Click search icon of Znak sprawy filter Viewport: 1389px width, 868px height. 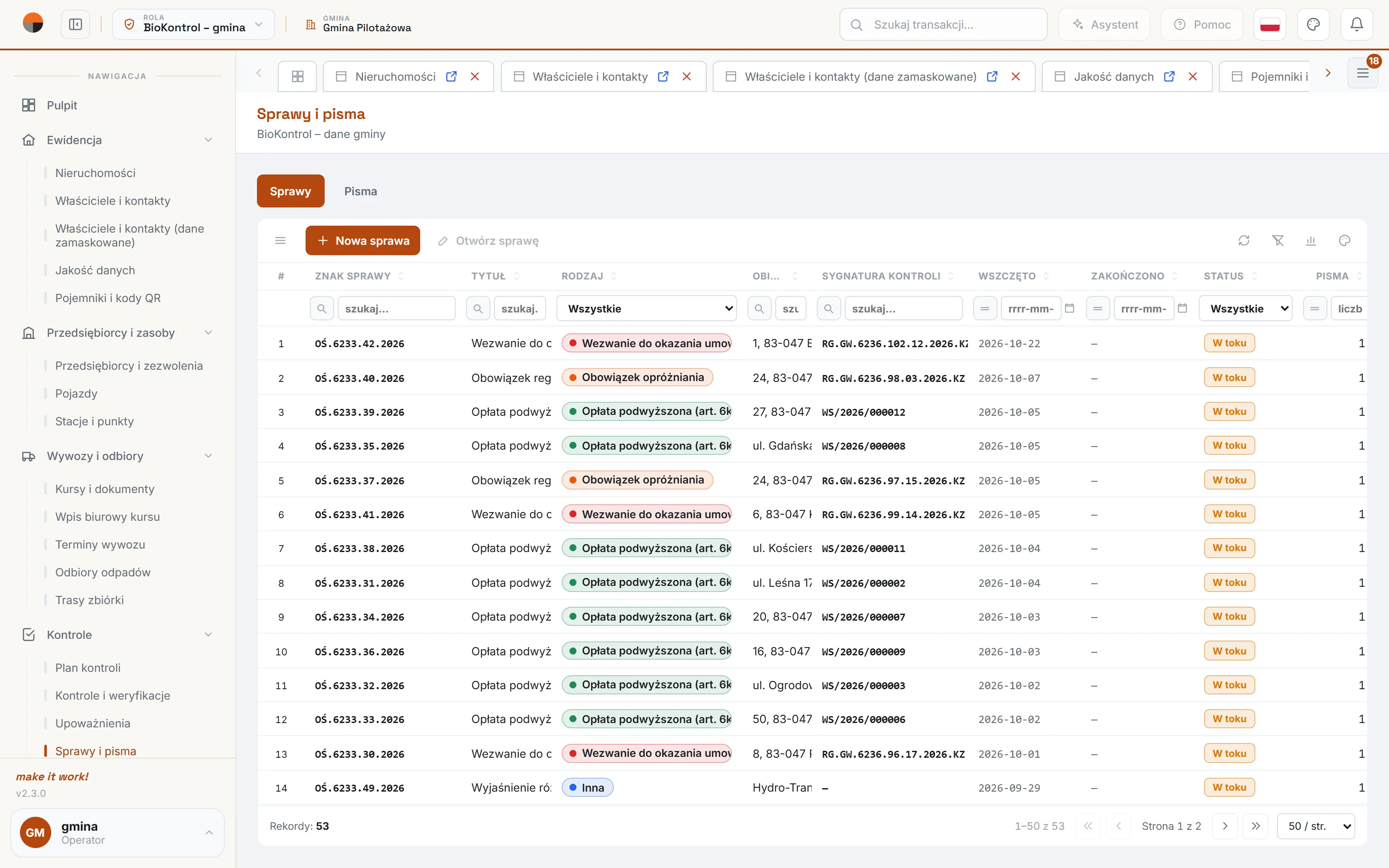[322, 309]
